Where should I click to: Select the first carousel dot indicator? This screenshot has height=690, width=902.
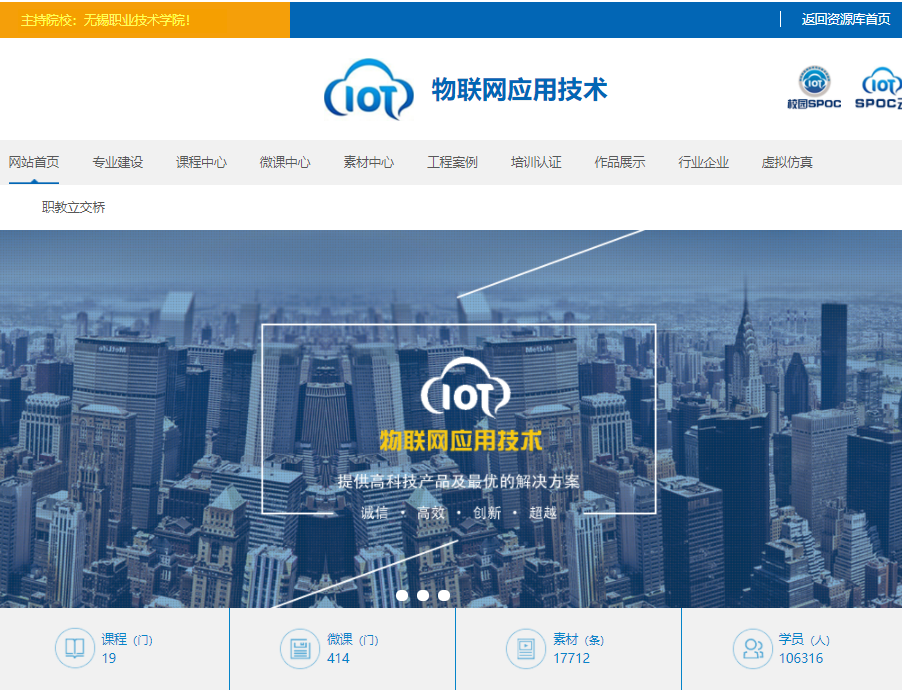(x=402, y=595)
